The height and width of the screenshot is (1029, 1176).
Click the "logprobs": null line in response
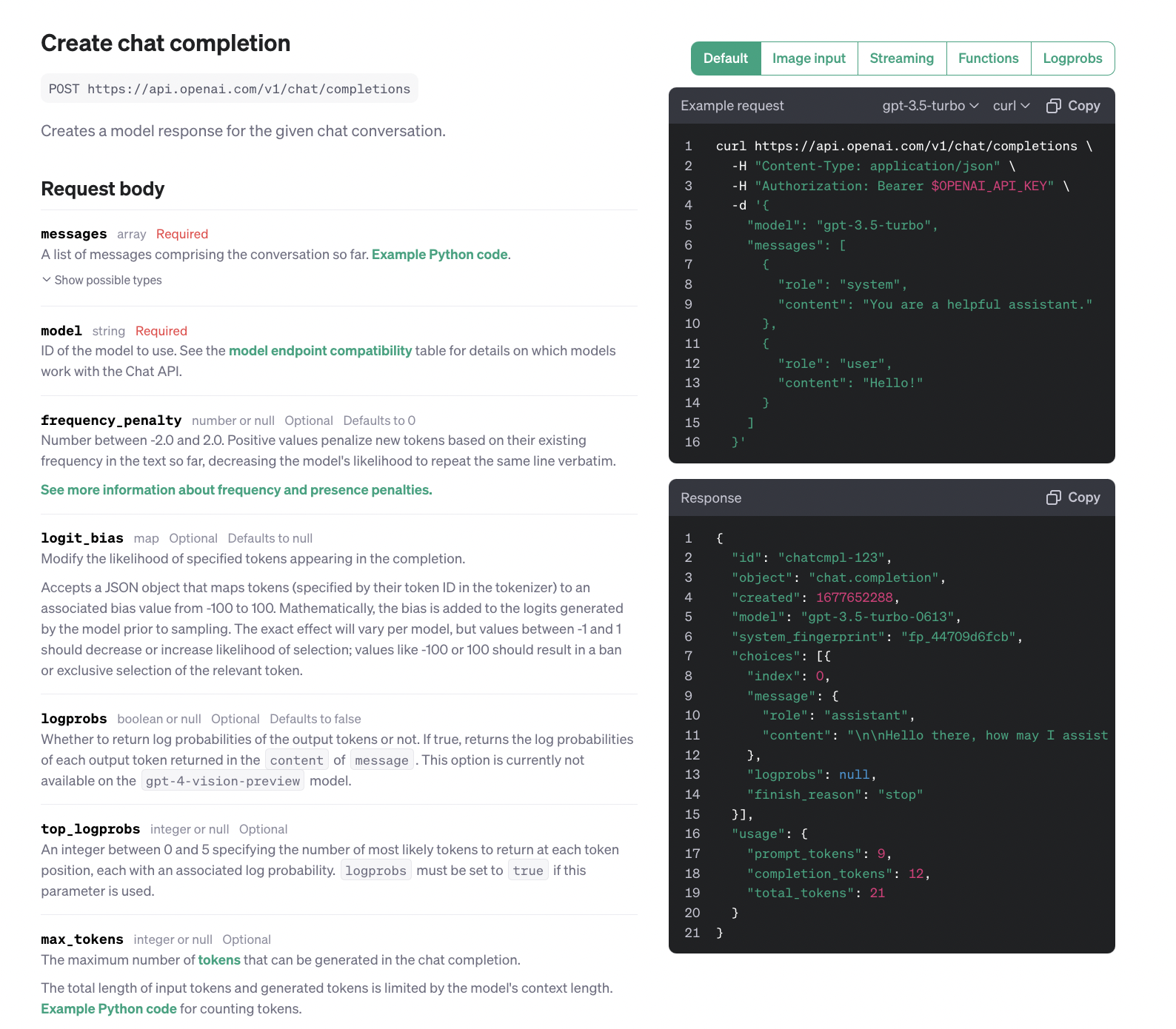812,774
